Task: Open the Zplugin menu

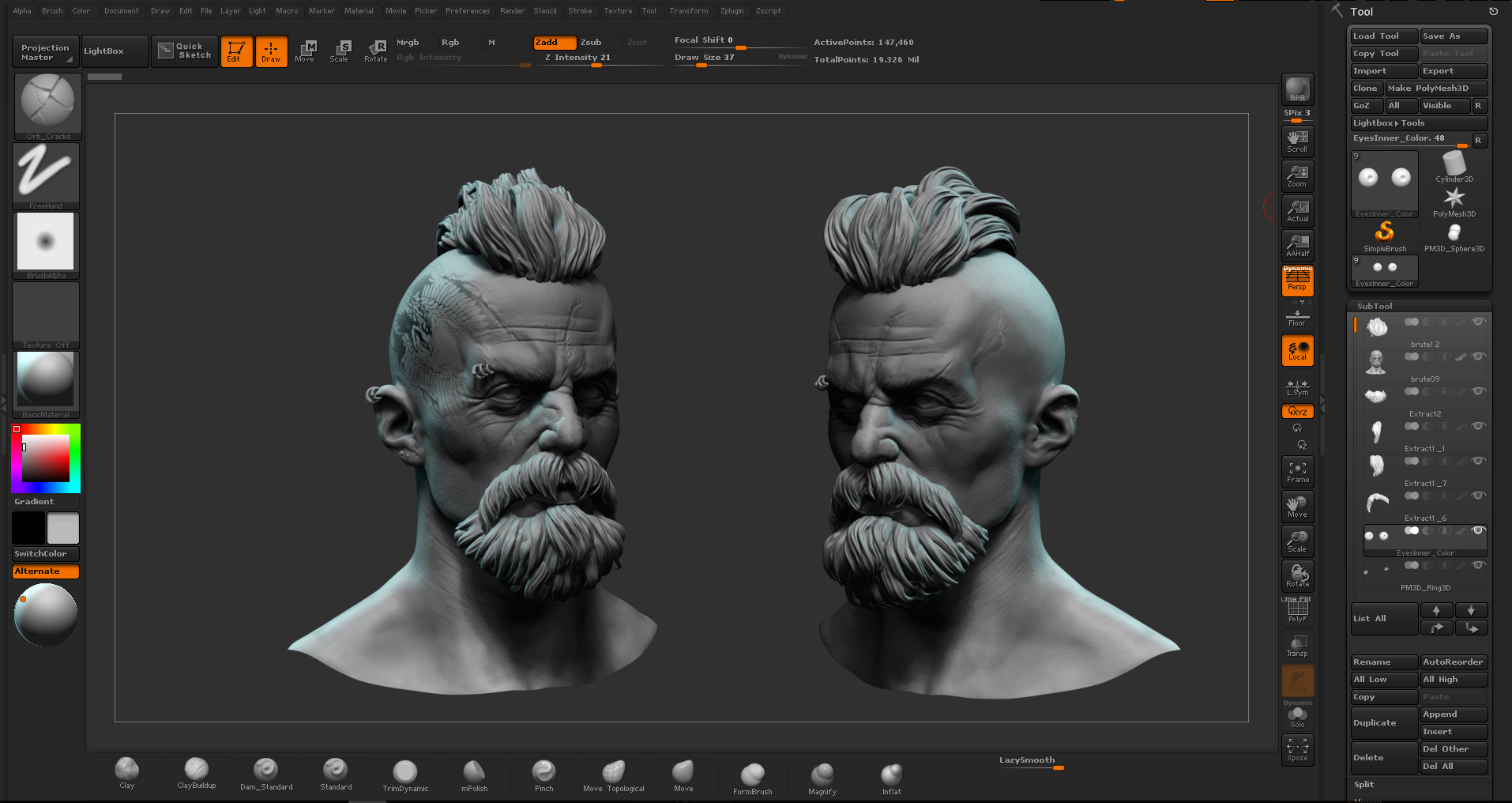Action: point(732,11)
